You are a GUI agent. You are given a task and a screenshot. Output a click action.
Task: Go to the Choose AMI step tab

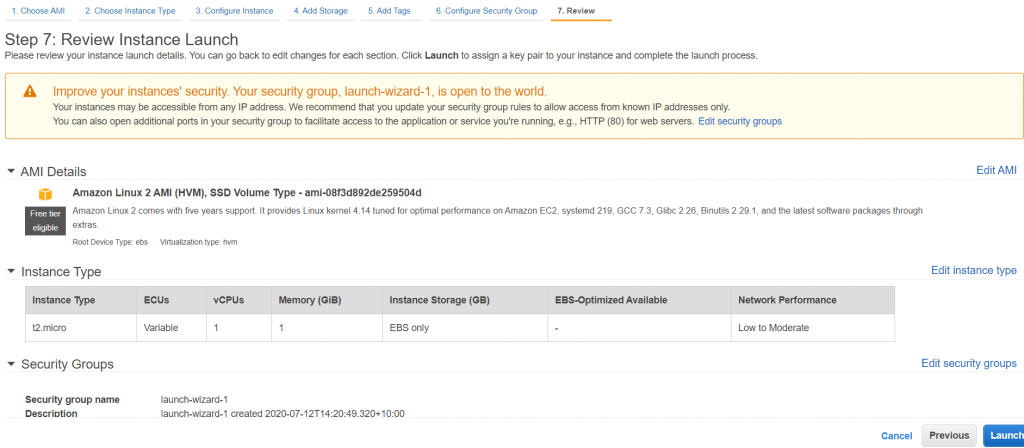pyautogui.click(x=36, y=11)
